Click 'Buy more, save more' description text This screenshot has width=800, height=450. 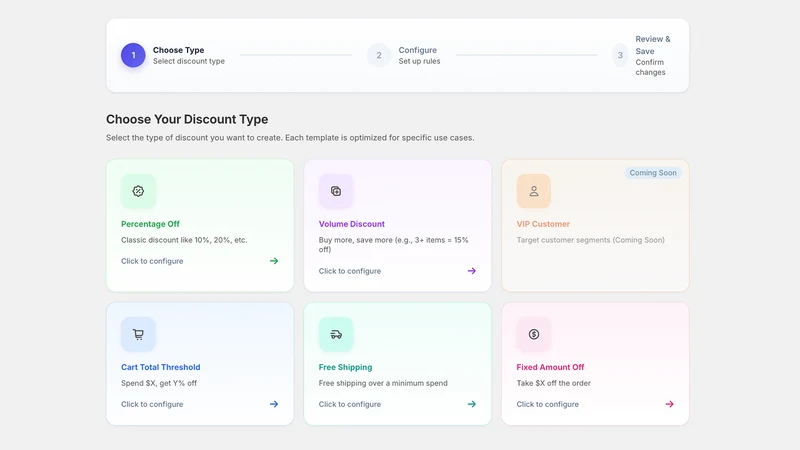tap(393, 244)
